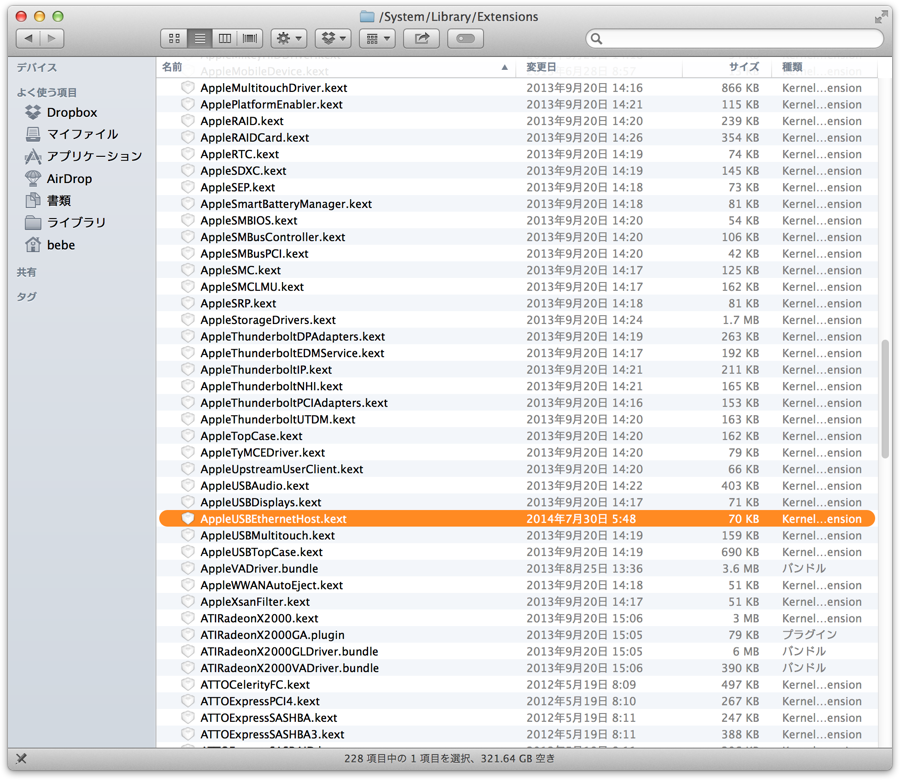
Task: Click the タグ sidebar heading
Action: pyautogui.click(x=26, y=297)
